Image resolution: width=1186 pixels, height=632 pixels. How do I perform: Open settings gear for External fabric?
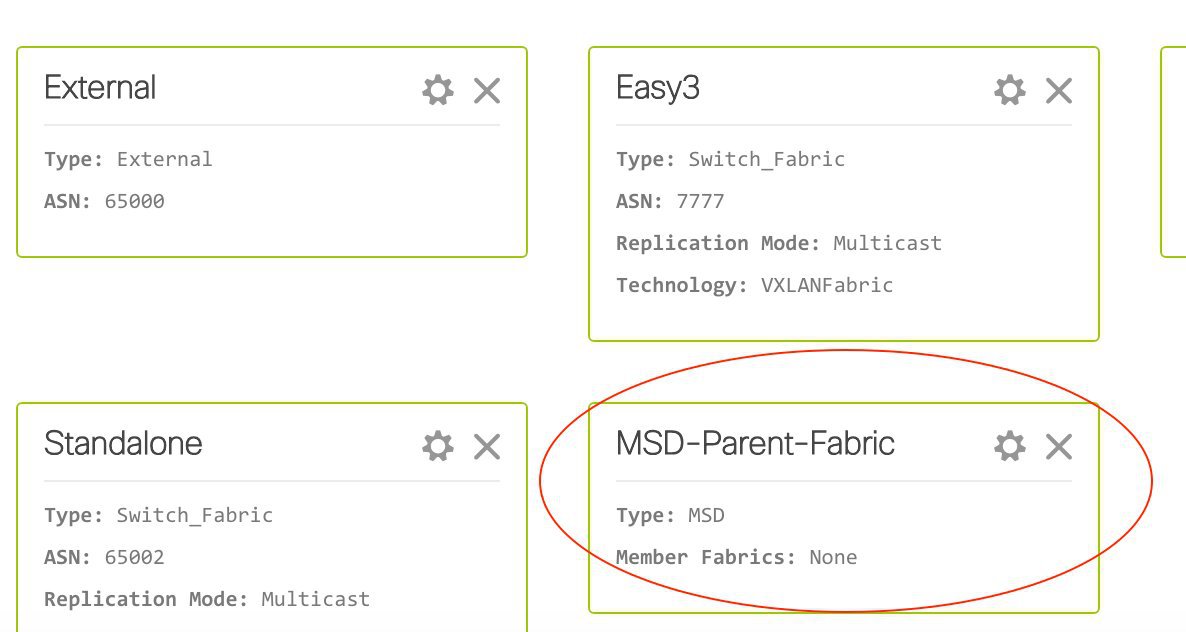coord(438,90)
